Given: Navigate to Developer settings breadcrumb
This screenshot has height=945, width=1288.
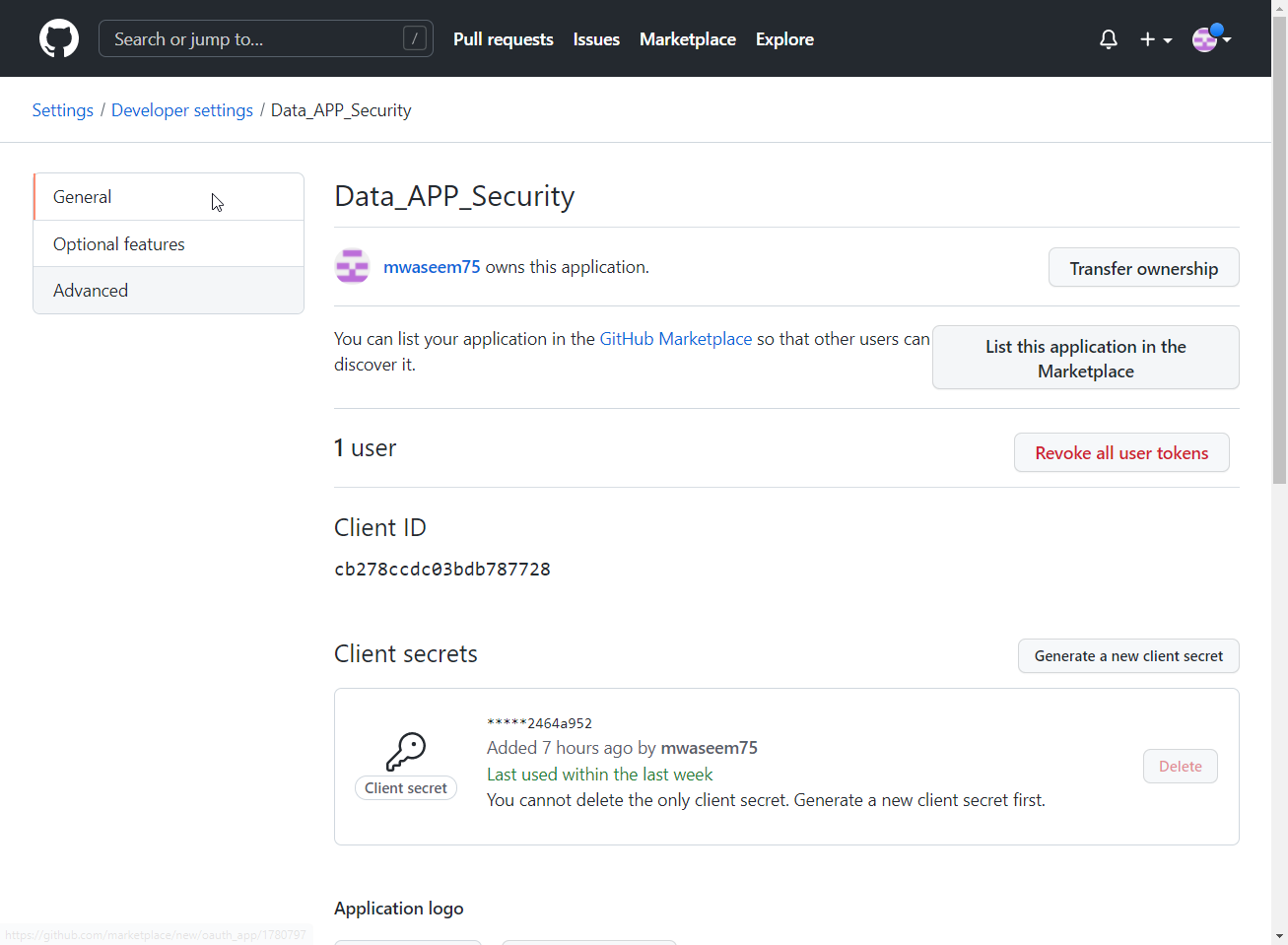Looking at the screenshot, I should coord(181,110).
